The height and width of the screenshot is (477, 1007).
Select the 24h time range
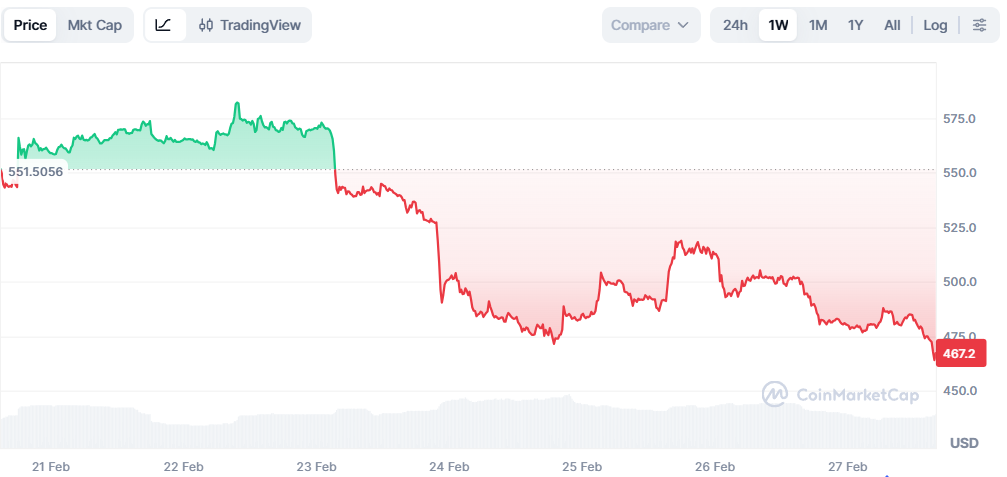[x=735, y=25]
